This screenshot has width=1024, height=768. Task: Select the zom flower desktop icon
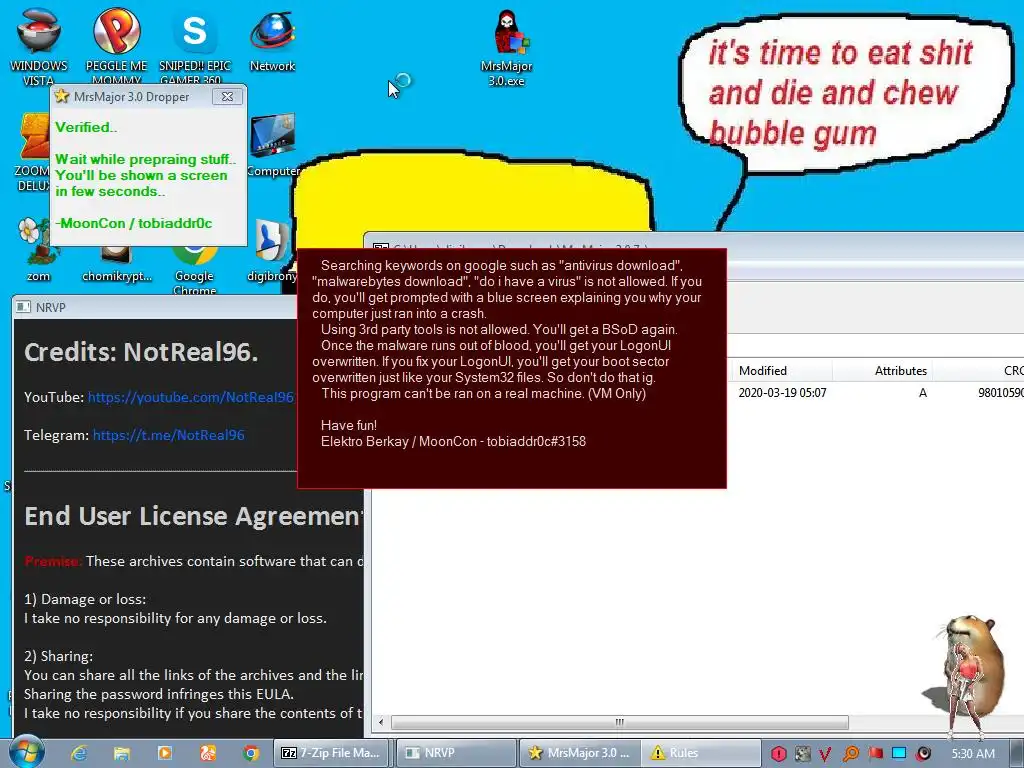(38, 249)
